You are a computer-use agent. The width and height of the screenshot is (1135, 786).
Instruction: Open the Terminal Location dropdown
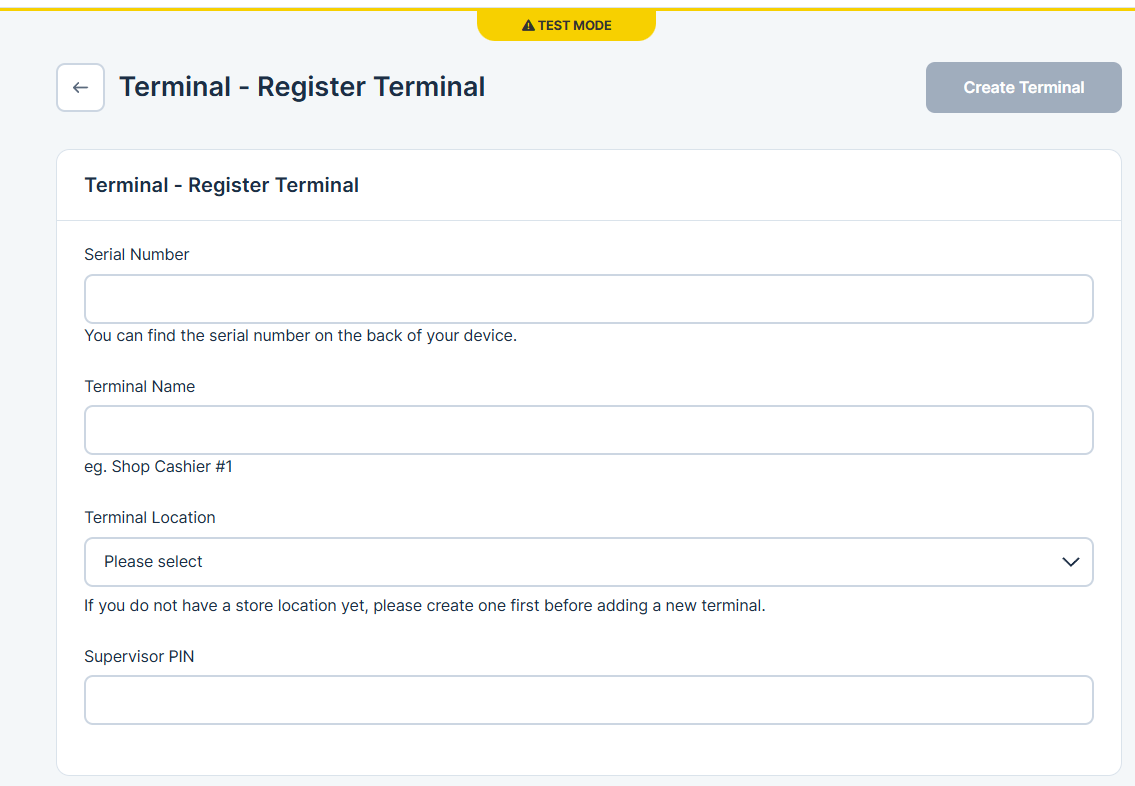click(x=588, y=562)
